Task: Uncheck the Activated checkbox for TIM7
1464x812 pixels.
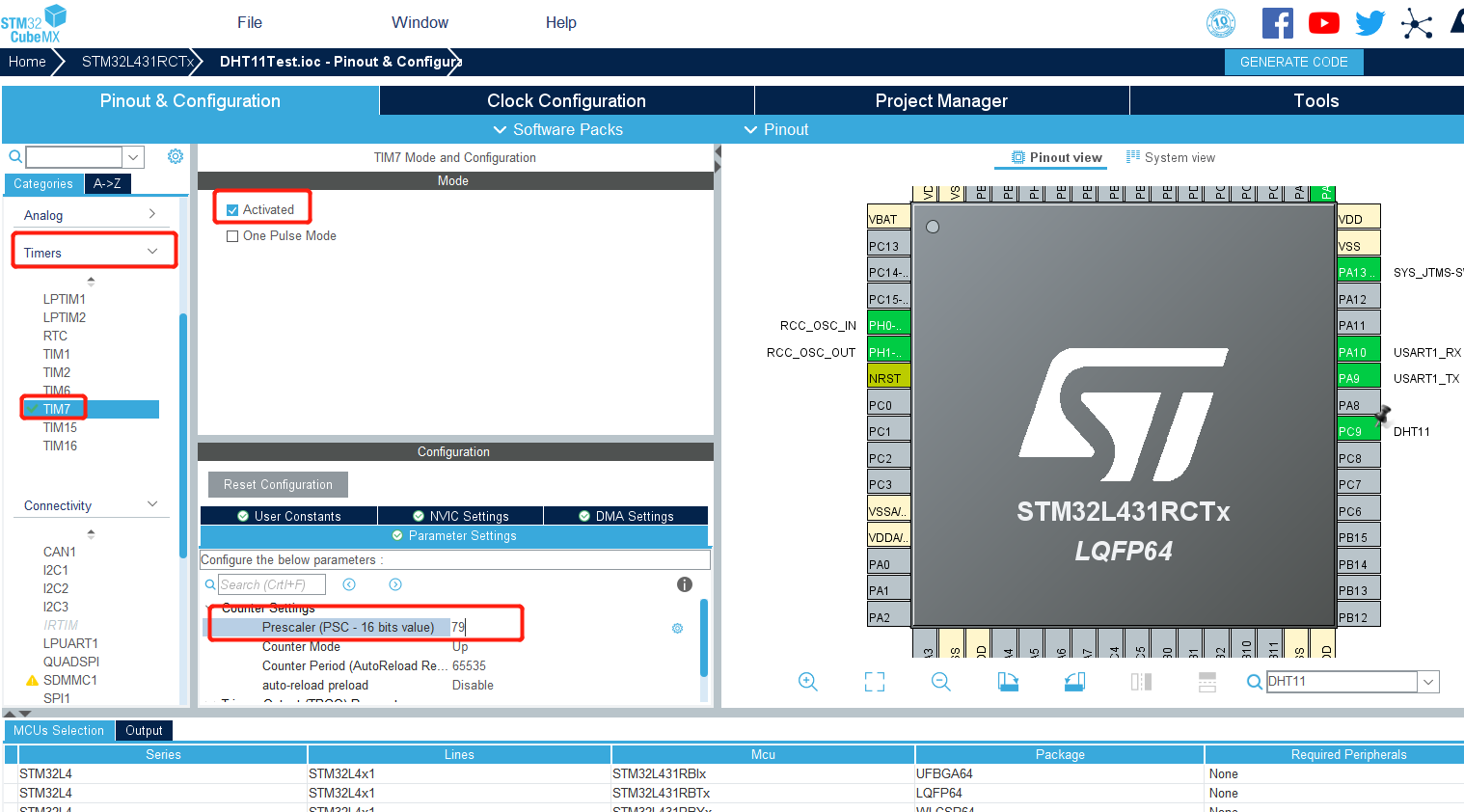Action: point(231,208)
